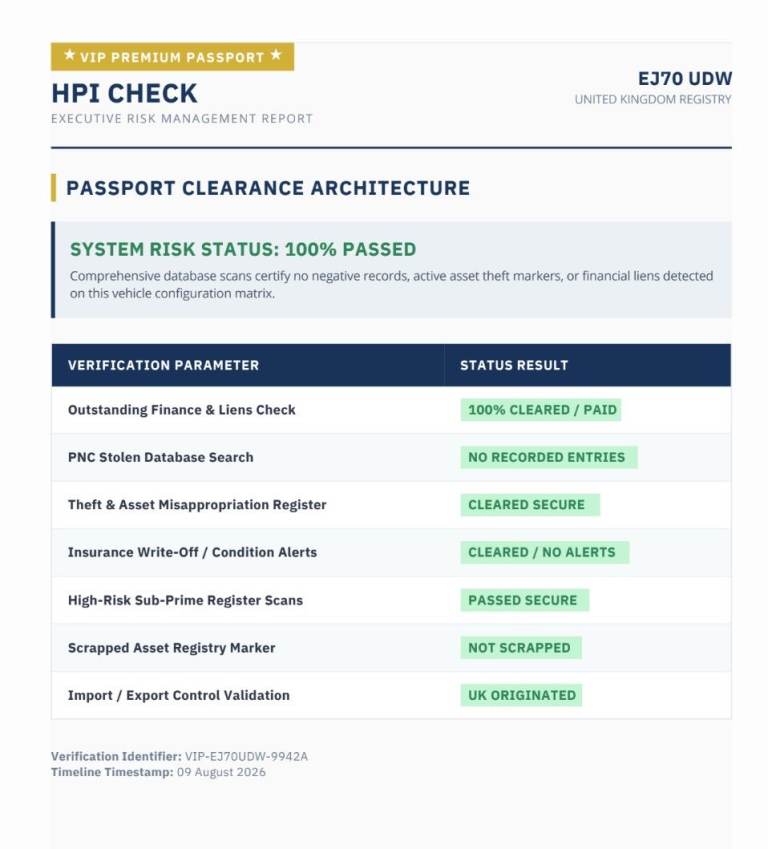Click the Passport Clearance Architecture heading

[x=268, y=188]
